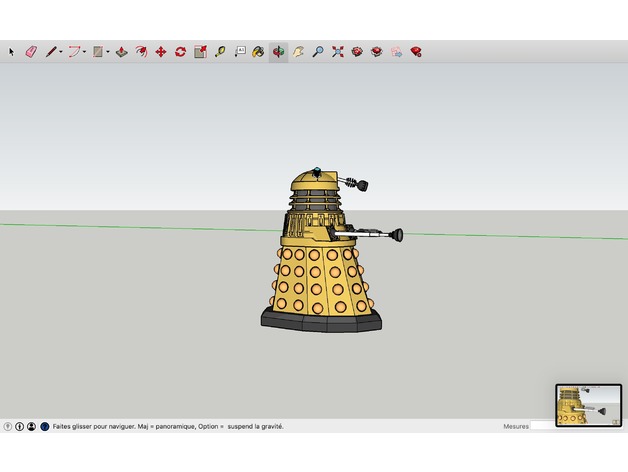Viewport: 628px width, 472px height.
Task: Select the Tape Measure tool
Action: click(219, 51)
